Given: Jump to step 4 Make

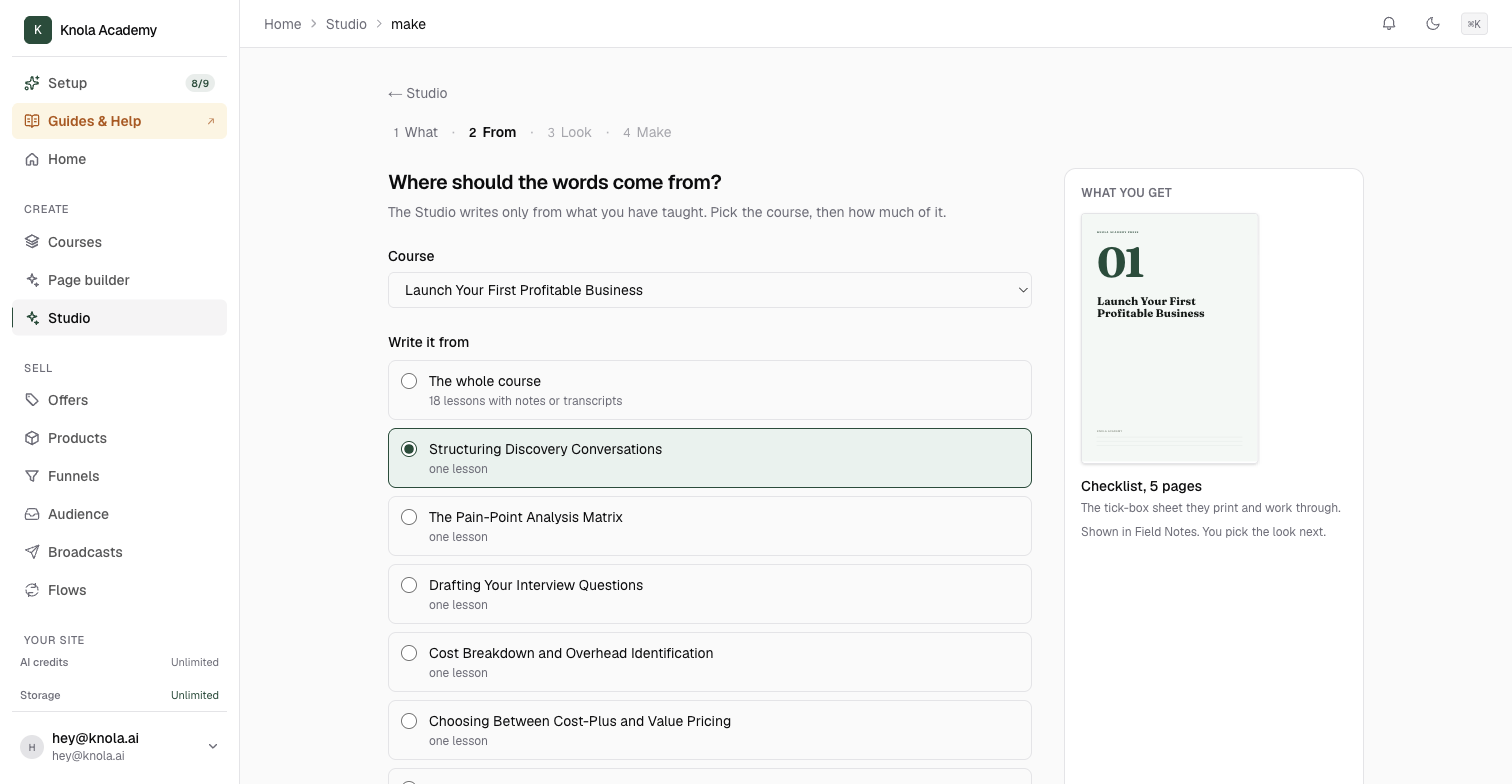Looking at the screenshot, I should (647, 132).
